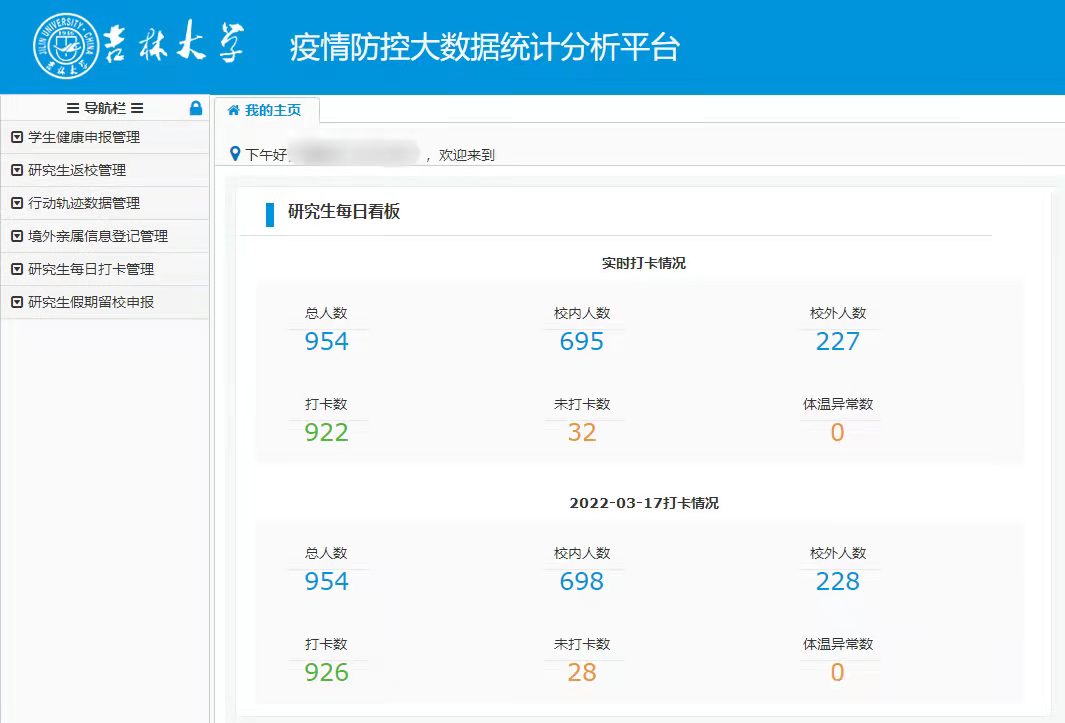This screenshot has height=723, width=1065.
Task: Click 2022-03-17 未打卡数 value 28
Action: pos(582,672)
